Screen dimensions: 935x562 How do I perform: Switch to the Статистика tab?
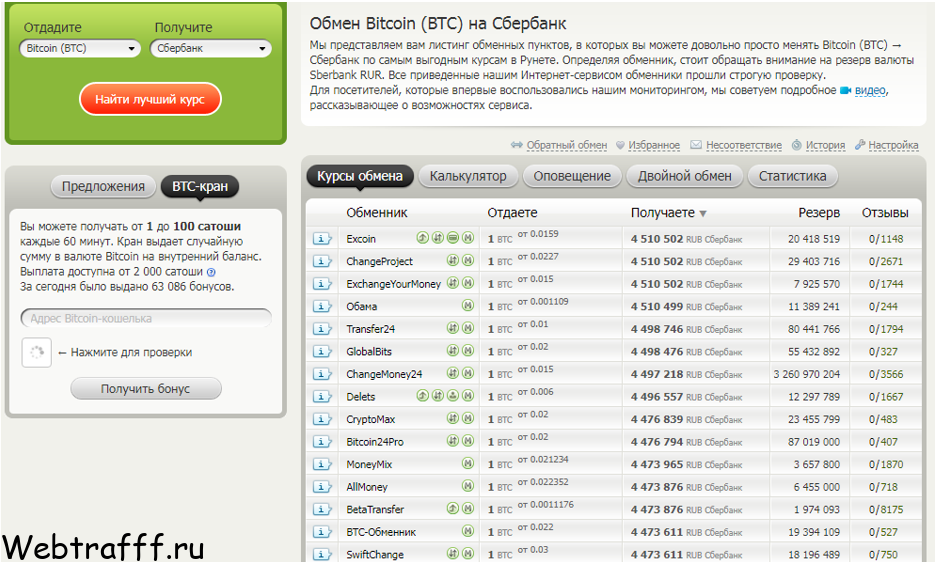[792, 176]
